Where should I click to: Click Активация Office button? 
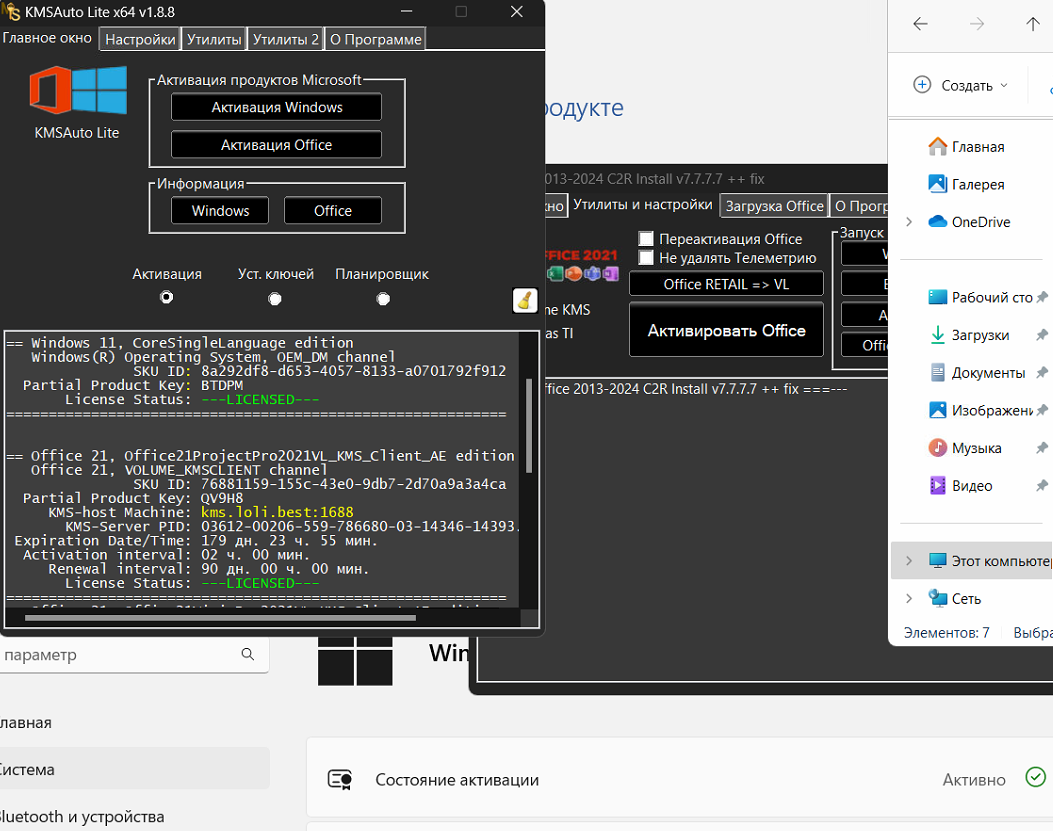click(x=277, y=144)
